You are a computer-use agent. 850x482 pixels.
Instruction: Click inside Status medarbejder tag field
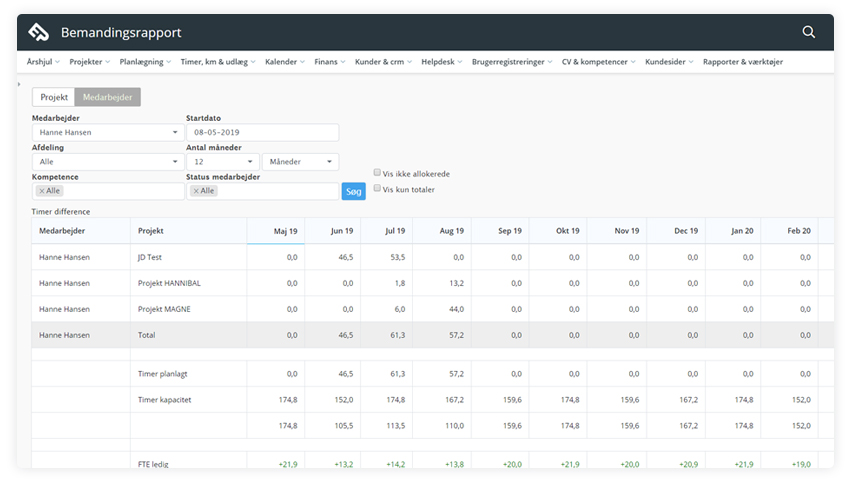click(x=262, y=191)
